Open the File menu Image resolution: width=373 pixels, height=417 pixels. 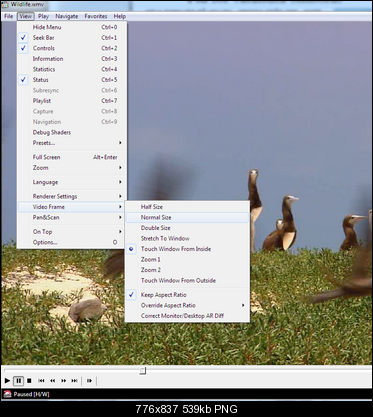tap(8, 16)
